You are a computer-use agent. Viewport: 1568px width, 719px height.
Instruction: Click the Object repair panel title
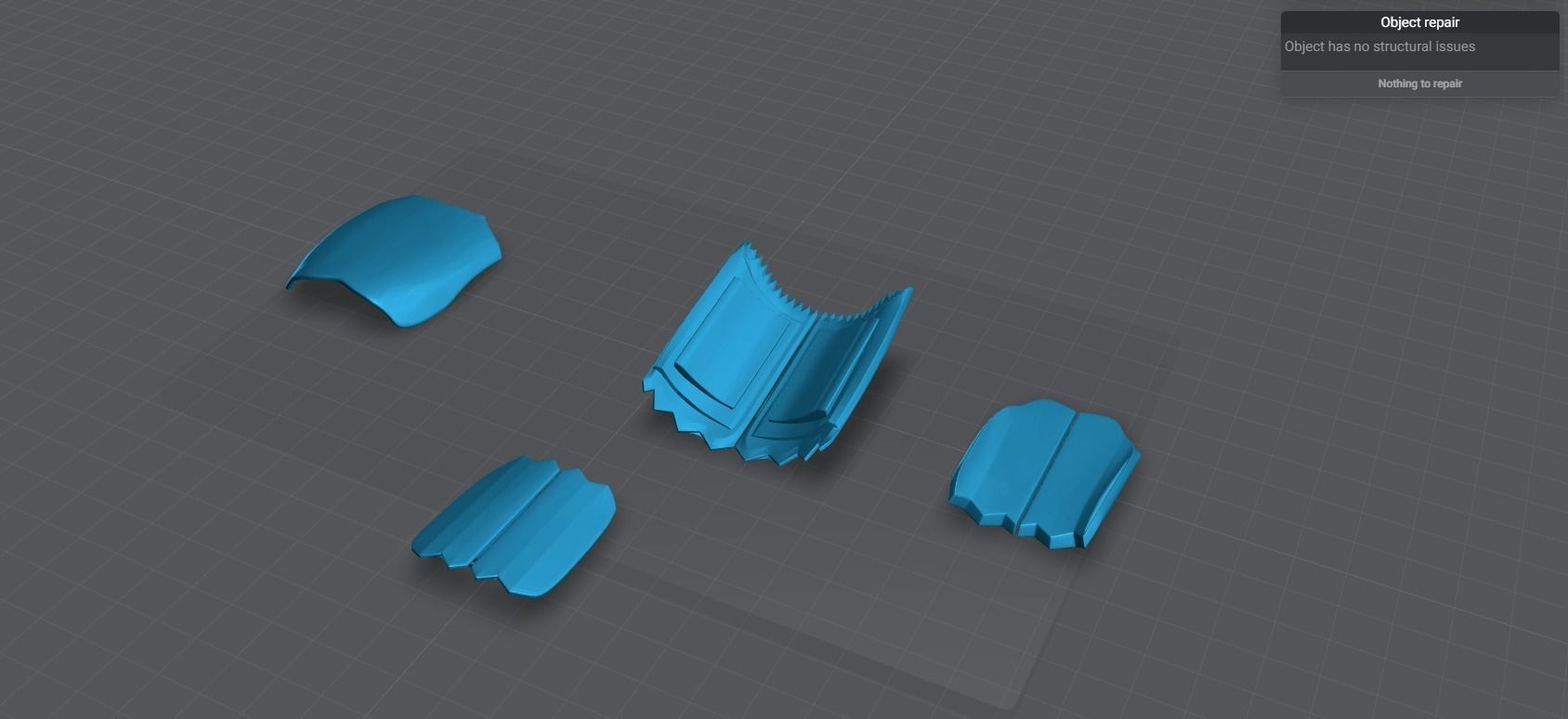click(x=1419, y=22)
